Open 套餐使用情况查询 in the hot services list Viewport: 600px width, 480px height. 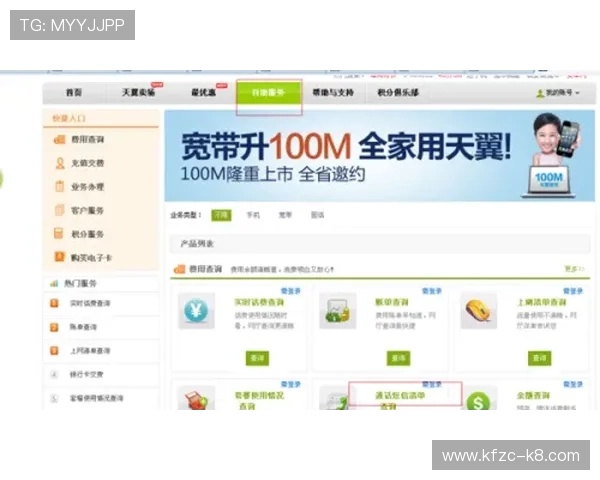click(96, 398)
